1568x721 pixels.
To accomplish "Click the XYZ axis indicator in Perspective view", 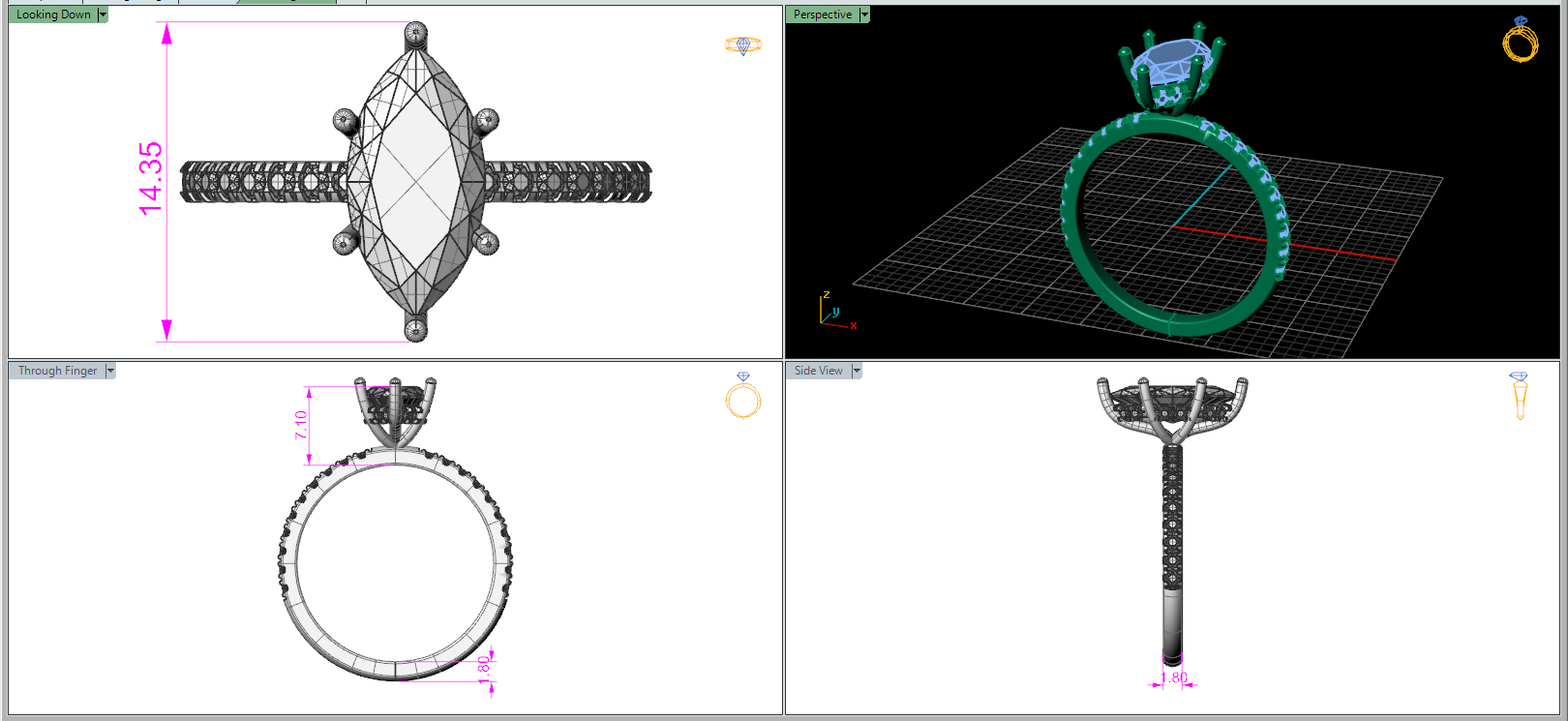I will tap(837, 311).
